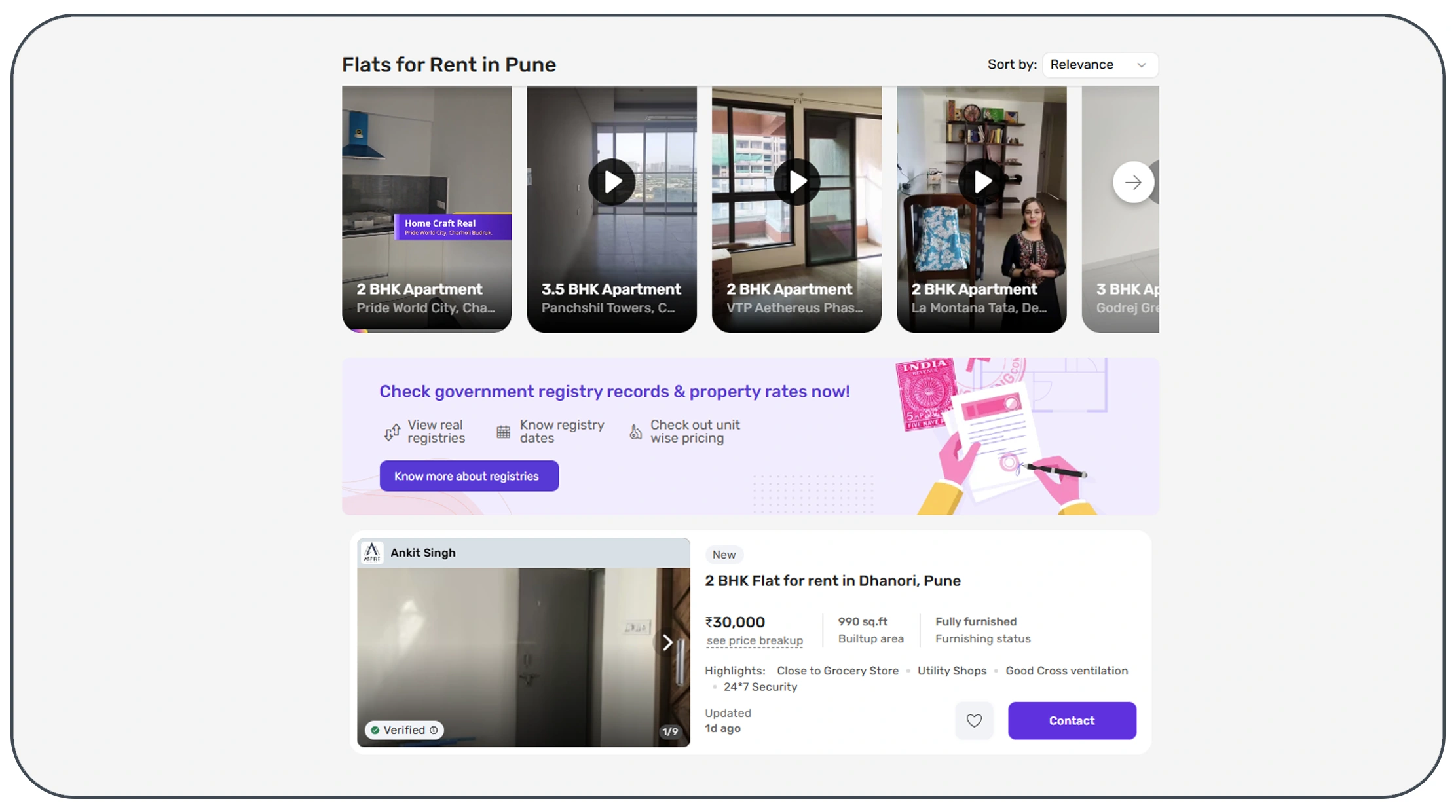This screenshot has height=812, width=1456.
Task: Click the Contact button
Action: coord(1072,720)
